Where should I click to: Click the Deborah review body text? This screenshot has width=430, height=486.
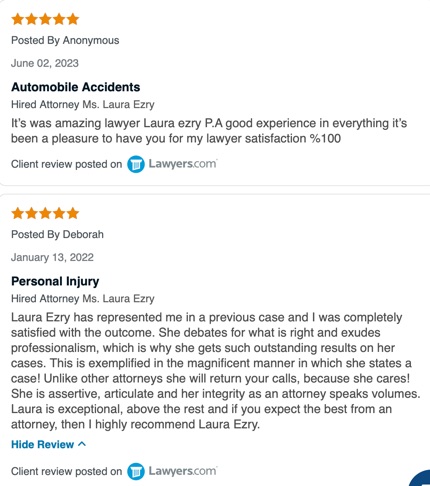tap(216, 371)
